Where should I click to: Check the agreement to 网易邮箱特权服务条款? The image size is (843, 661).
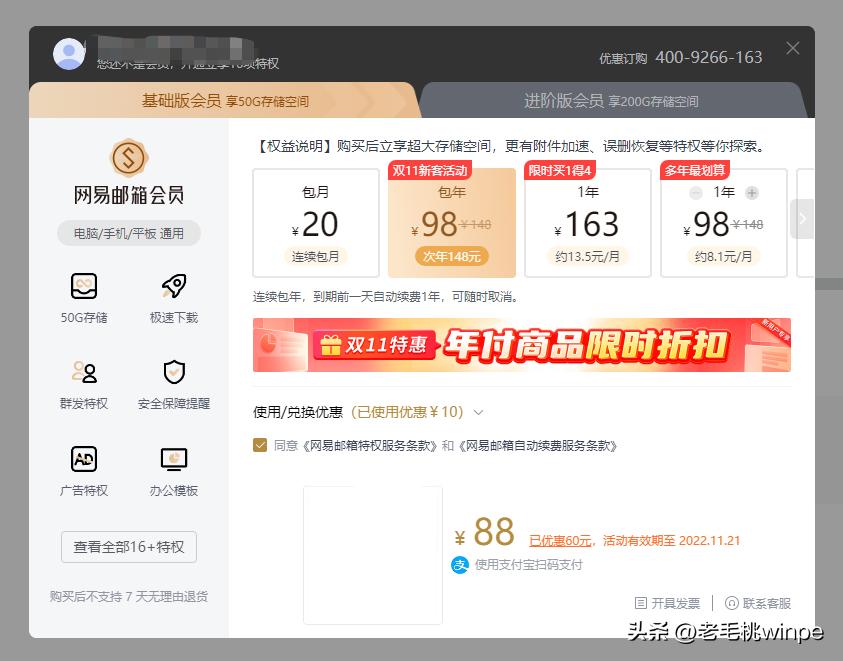[260, 445]
